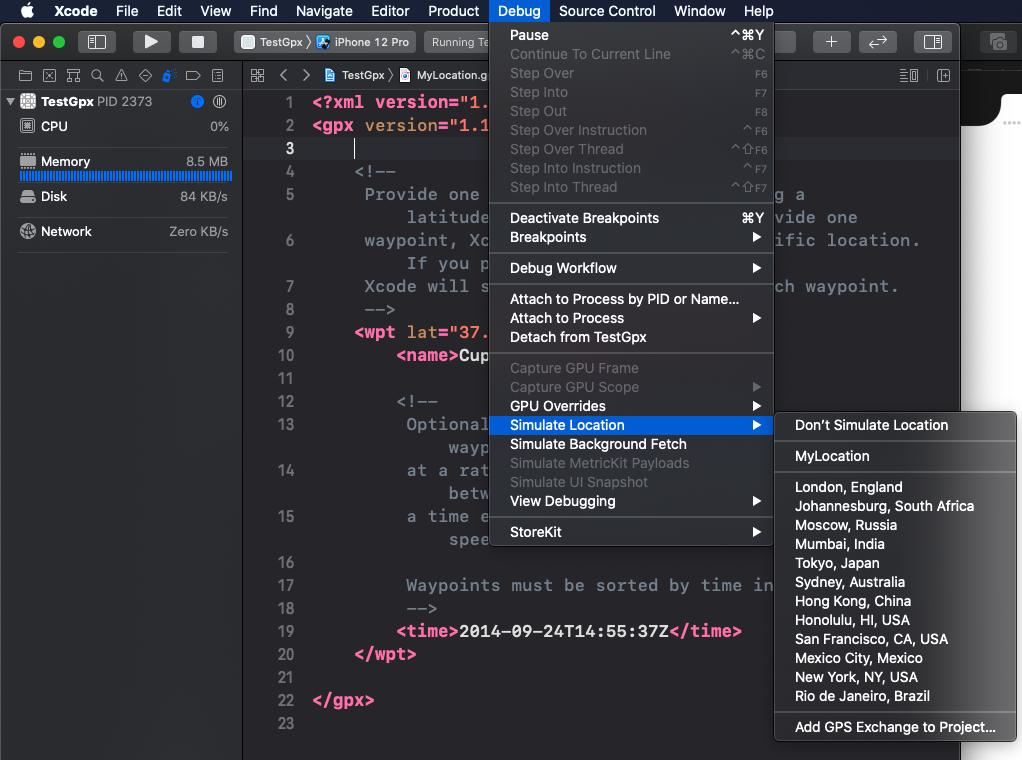Click TestGpx in the jump bar
Image resolution: width=1022 pixels, height=760 pixels.
tap(355, 76)
